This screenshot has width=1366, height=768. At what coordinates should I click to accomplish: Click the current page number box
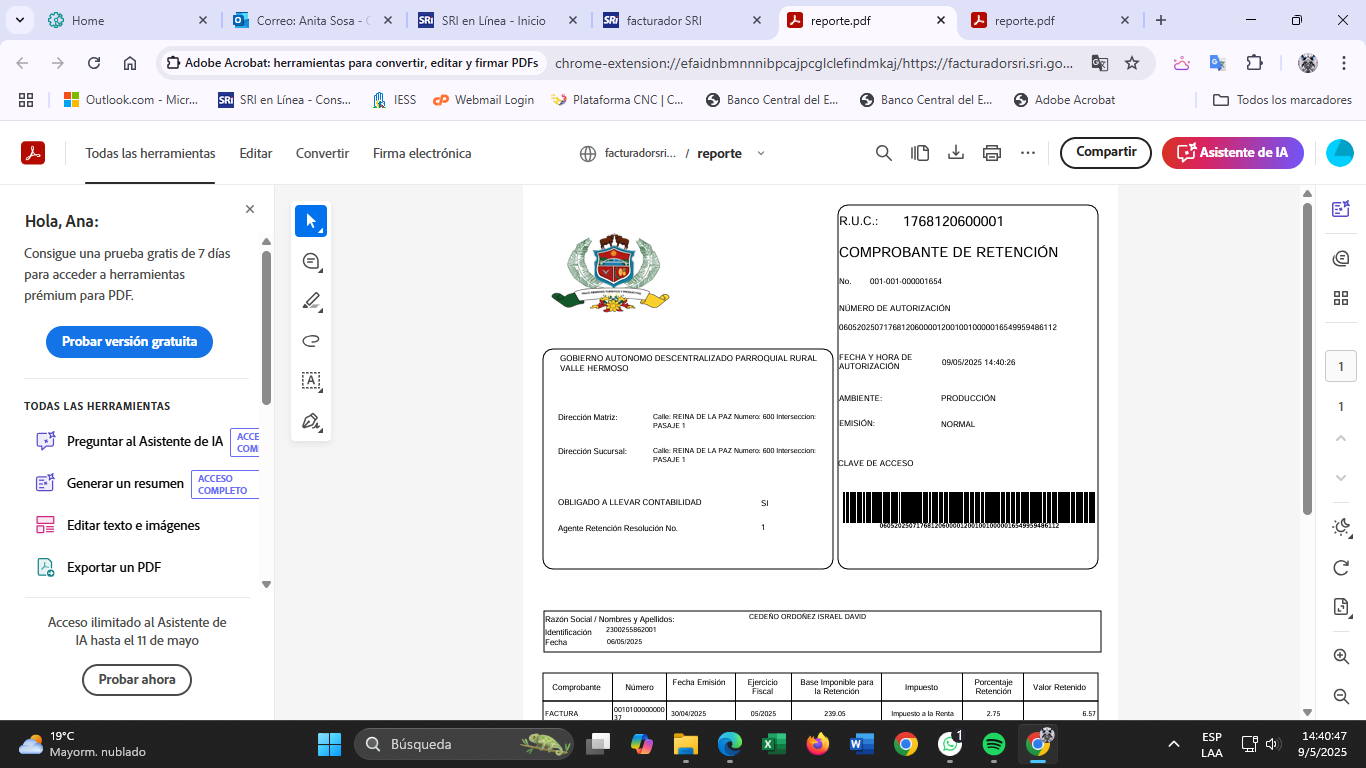coord(1341,367)
